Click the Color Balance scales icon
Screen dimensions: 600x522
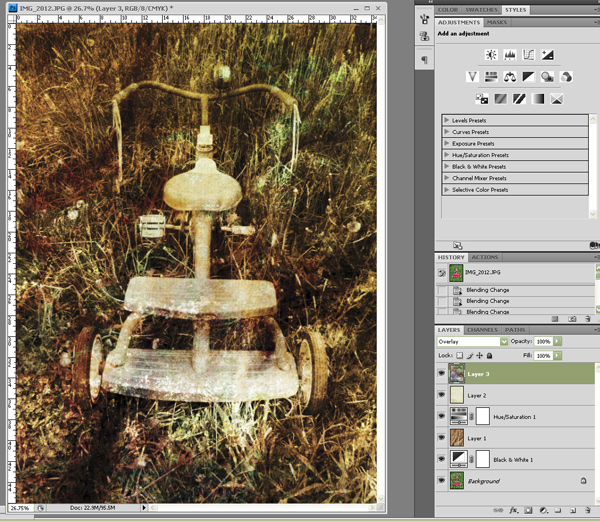[x=510, y=77]
